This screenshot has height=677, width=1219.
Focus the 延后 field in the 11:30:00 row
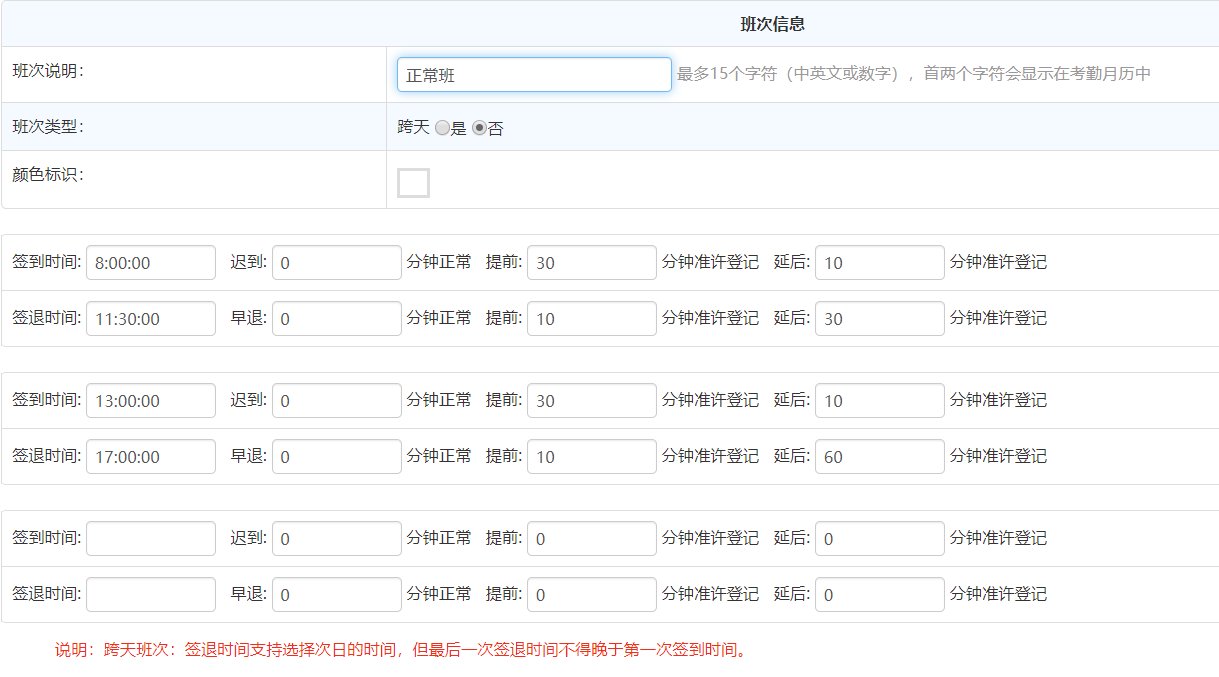click(x=879, y=319)
